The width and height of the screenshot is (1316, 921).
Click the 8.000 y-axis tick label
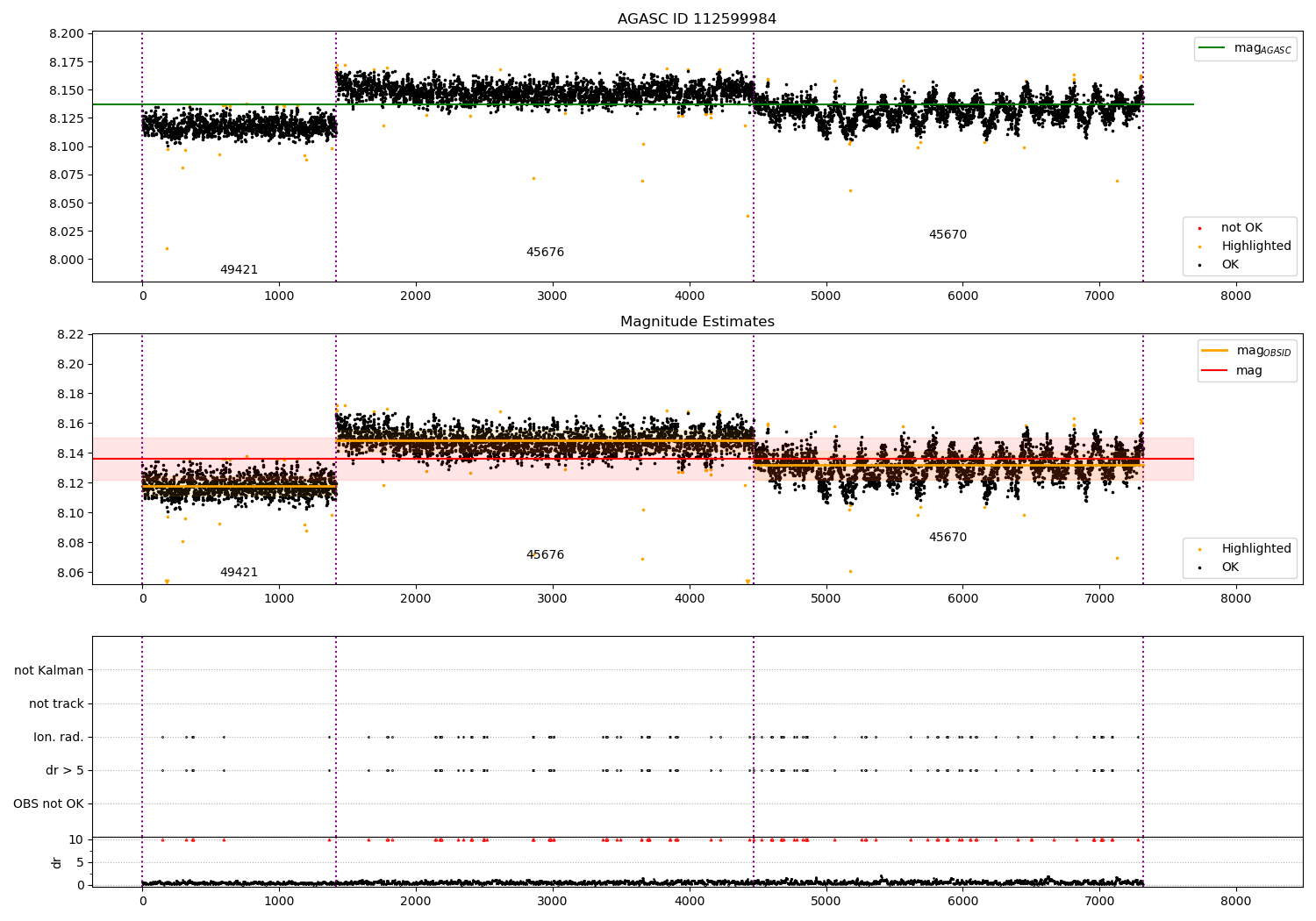point(67,260)
